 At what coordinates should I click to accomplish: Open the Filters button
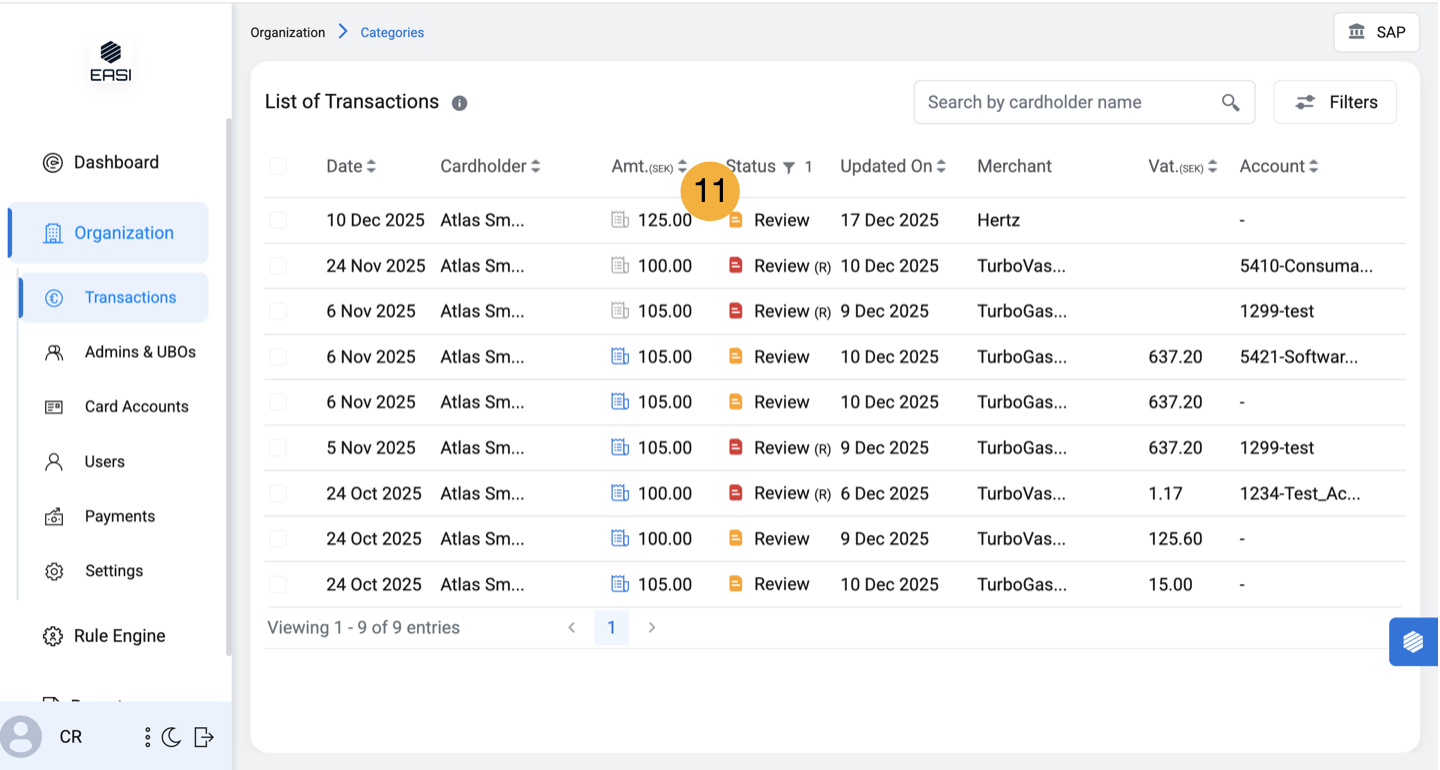1334,102
